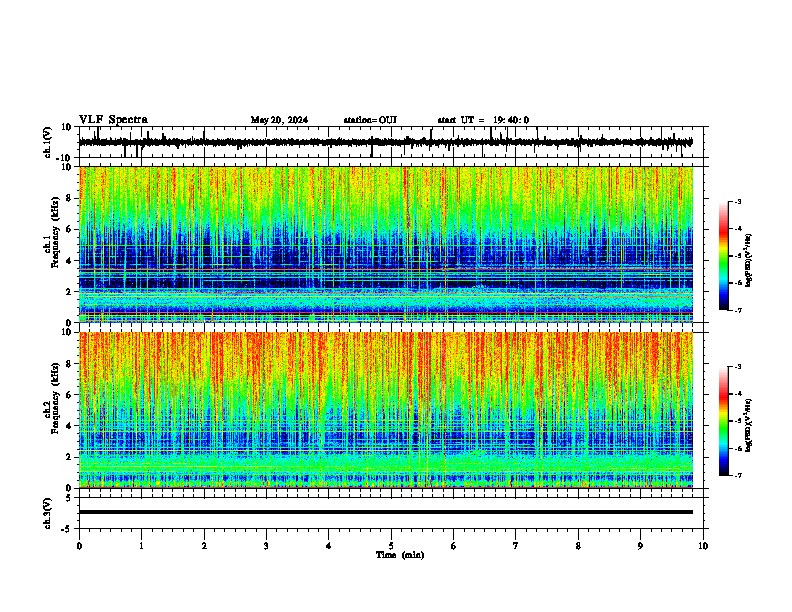Click the -7 label on ch.2 colorbar
Viewport: 792px width, 612px height.
pos(738,475)
